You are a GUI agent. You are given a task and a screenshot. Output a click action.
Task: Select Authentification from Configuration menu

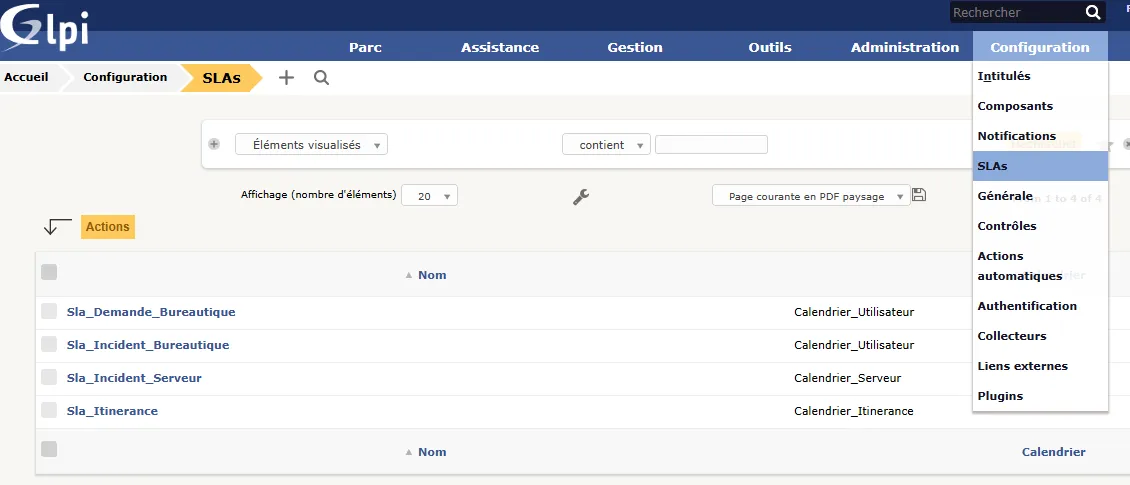point(1040,306)
